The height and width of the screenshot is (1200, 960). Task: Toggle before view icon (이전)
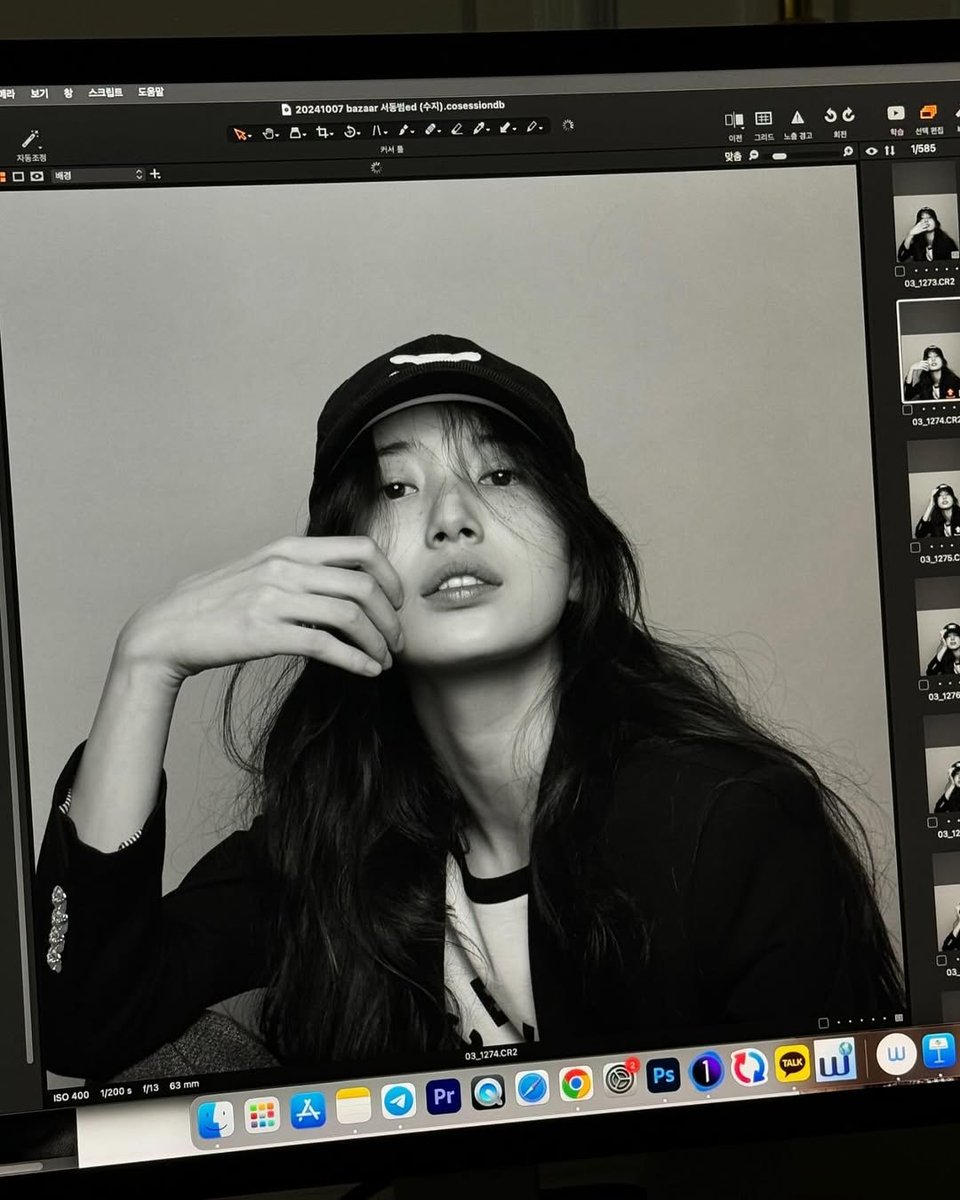point(735,119)
